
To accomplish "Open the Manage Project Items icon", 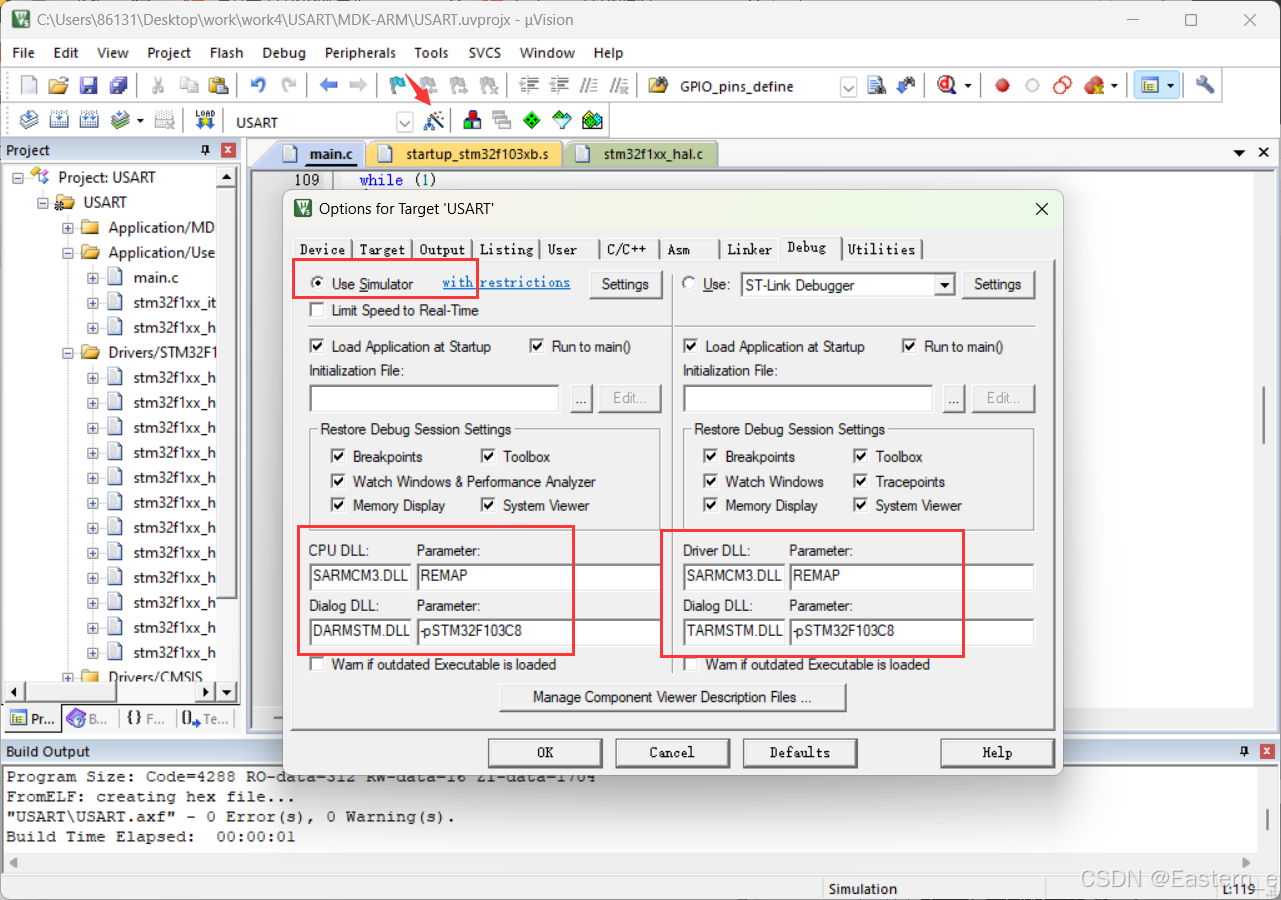I will coord(472,121).
